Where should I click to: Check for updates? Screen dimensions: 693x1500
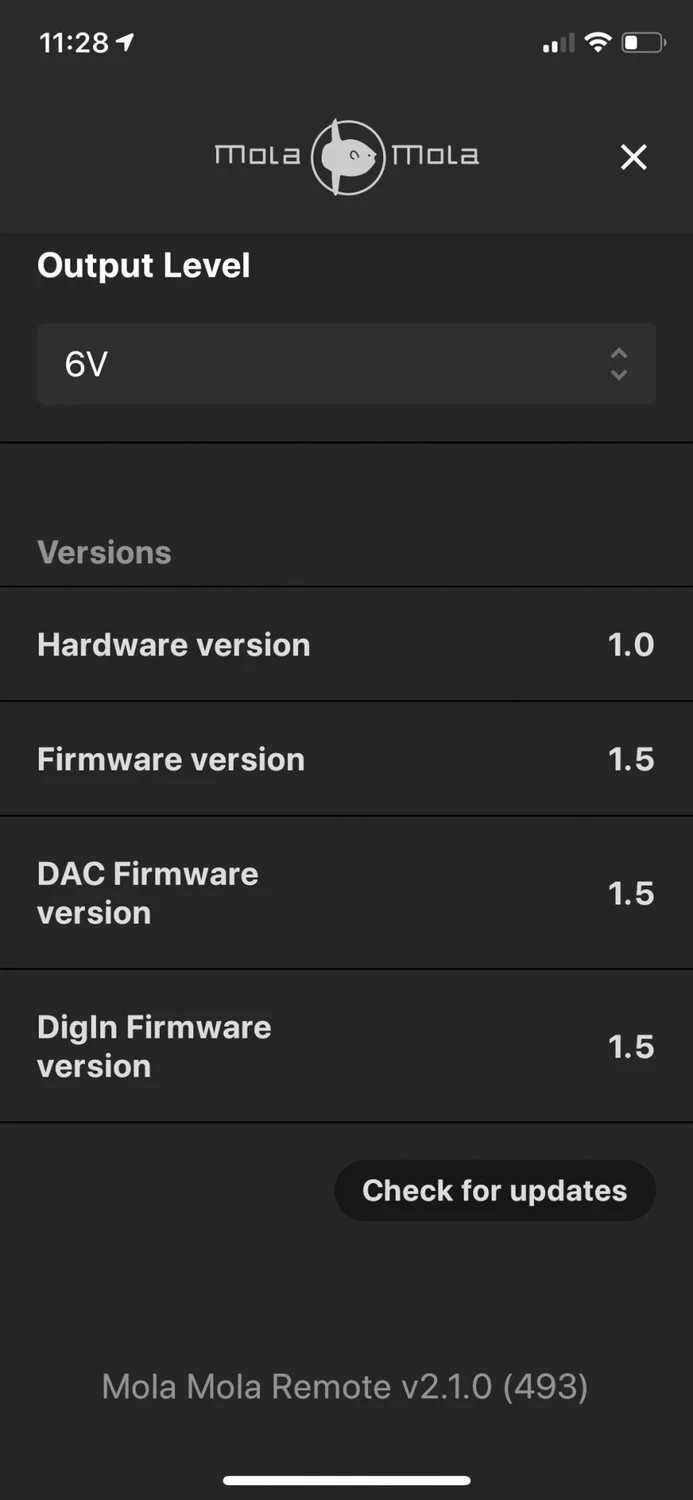pos(494,1190)
